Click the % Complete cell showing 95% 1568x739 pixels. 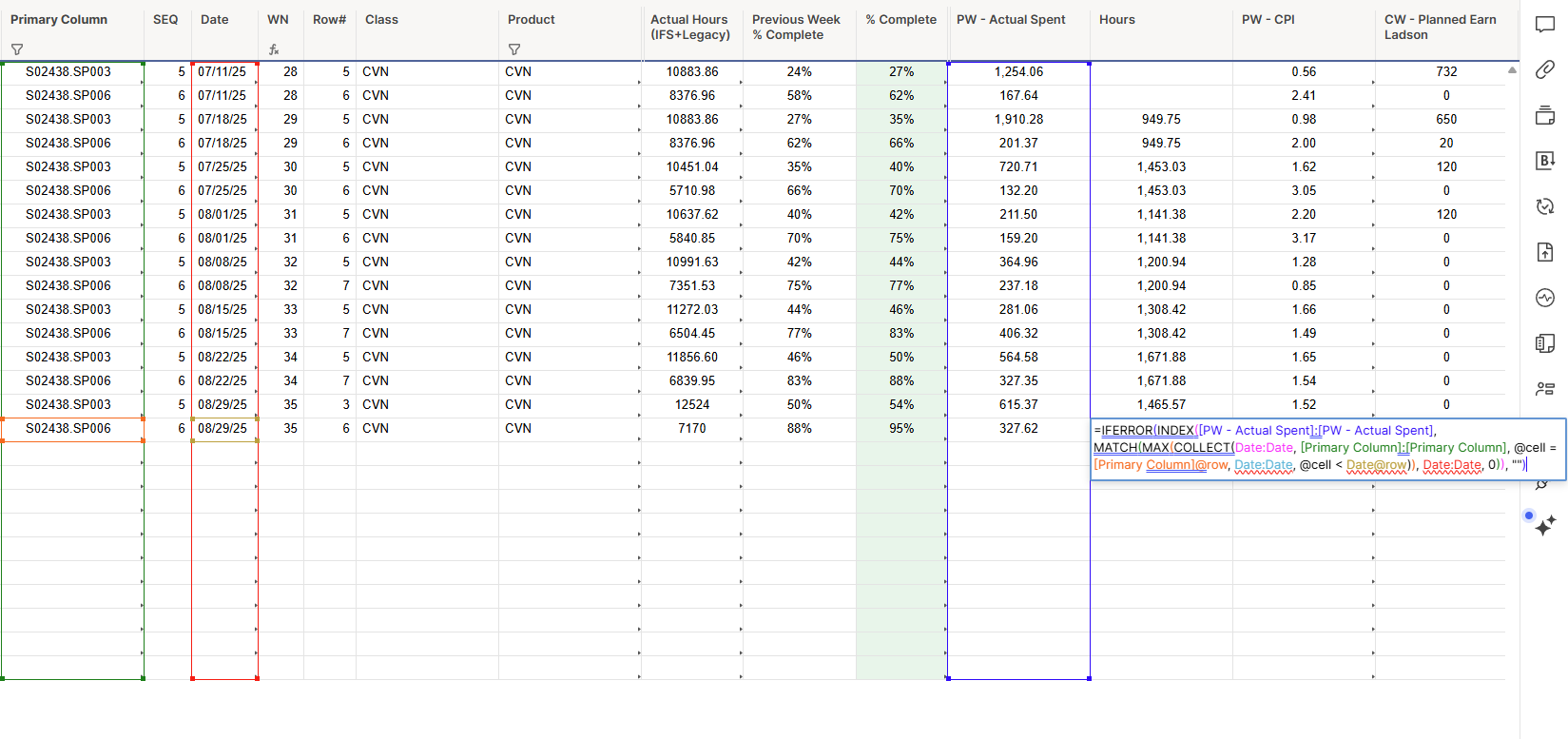[901, 429]
